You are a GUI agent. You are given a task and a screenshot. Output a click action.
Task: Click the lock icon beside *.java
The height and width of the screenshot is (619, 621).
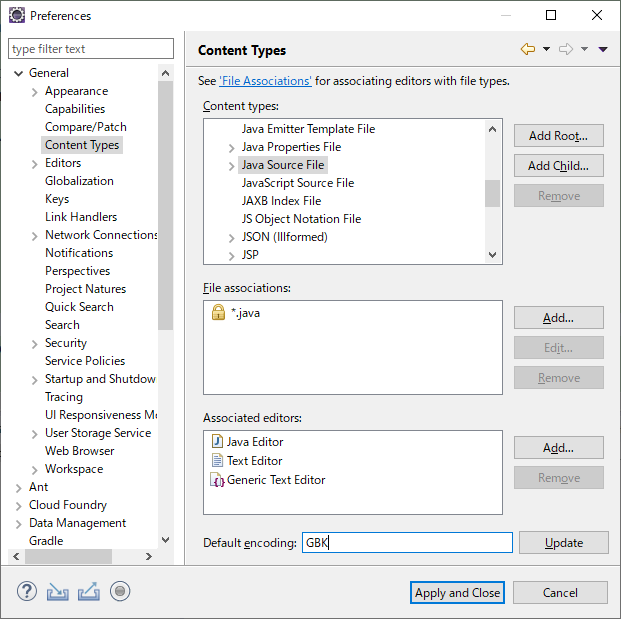tap(218, 313)
